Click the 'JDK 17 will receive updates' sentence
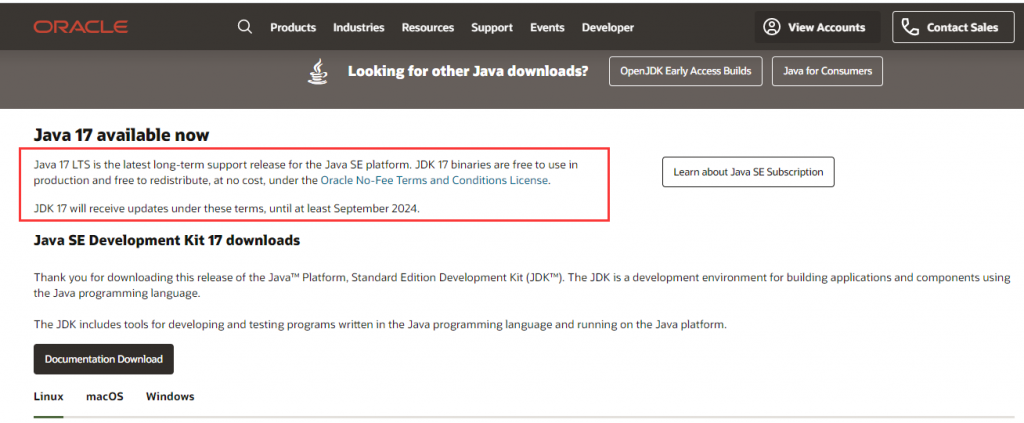Screen dimensions: 1024x423 pyautogui.click(x=226, y=210)
